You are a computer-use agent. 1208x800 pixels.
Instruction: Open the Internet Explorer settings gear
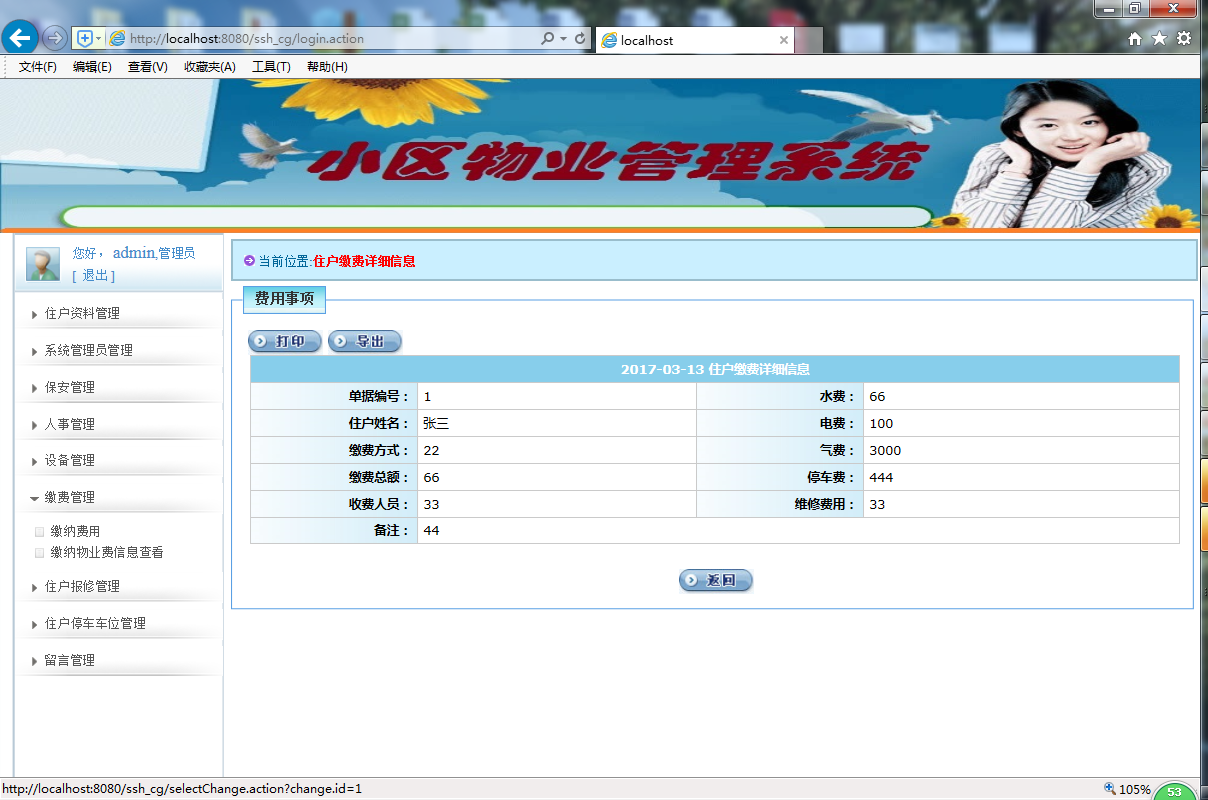1184,37
